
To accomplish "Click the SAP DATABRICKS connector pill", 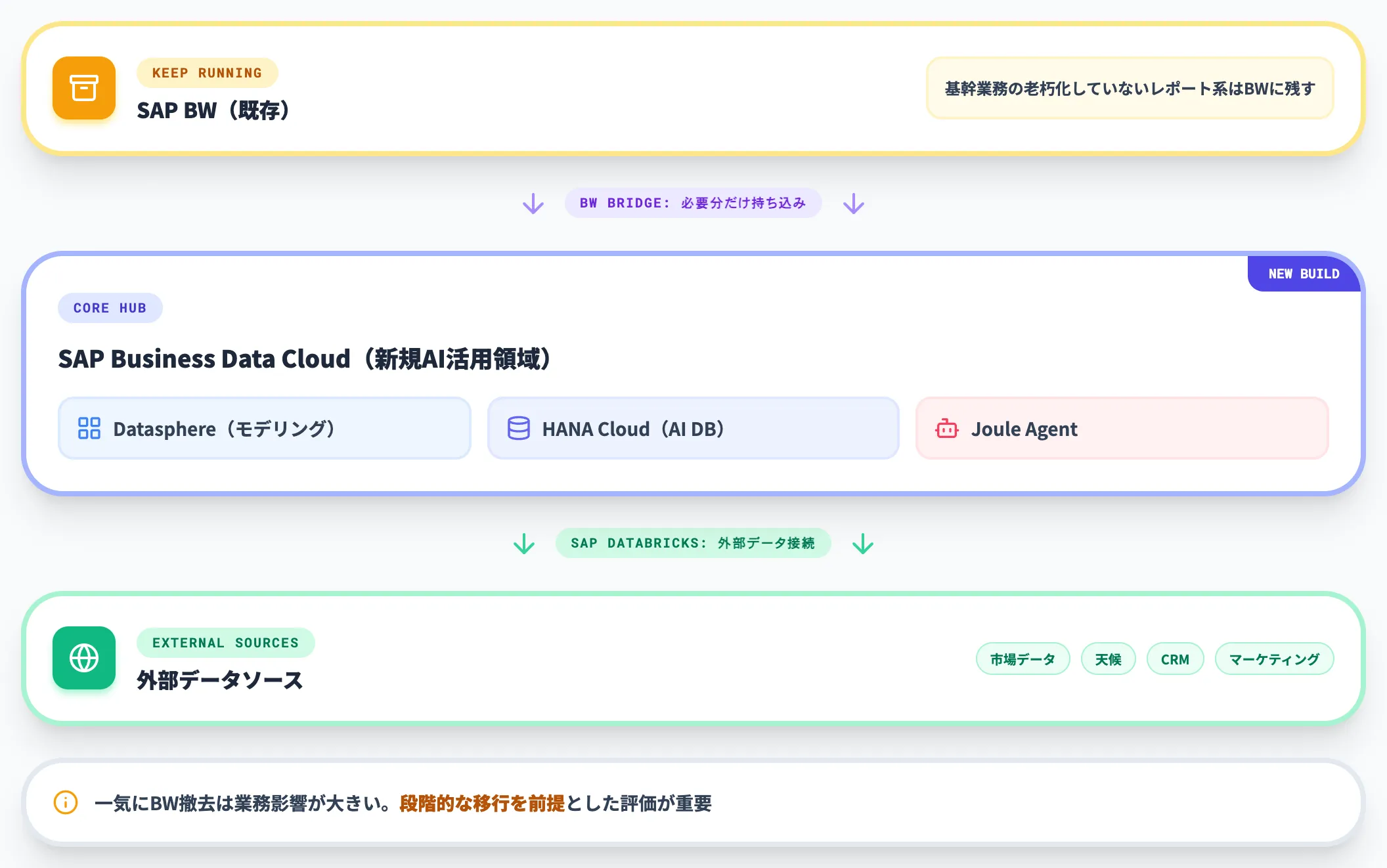I will coord(693,543).
